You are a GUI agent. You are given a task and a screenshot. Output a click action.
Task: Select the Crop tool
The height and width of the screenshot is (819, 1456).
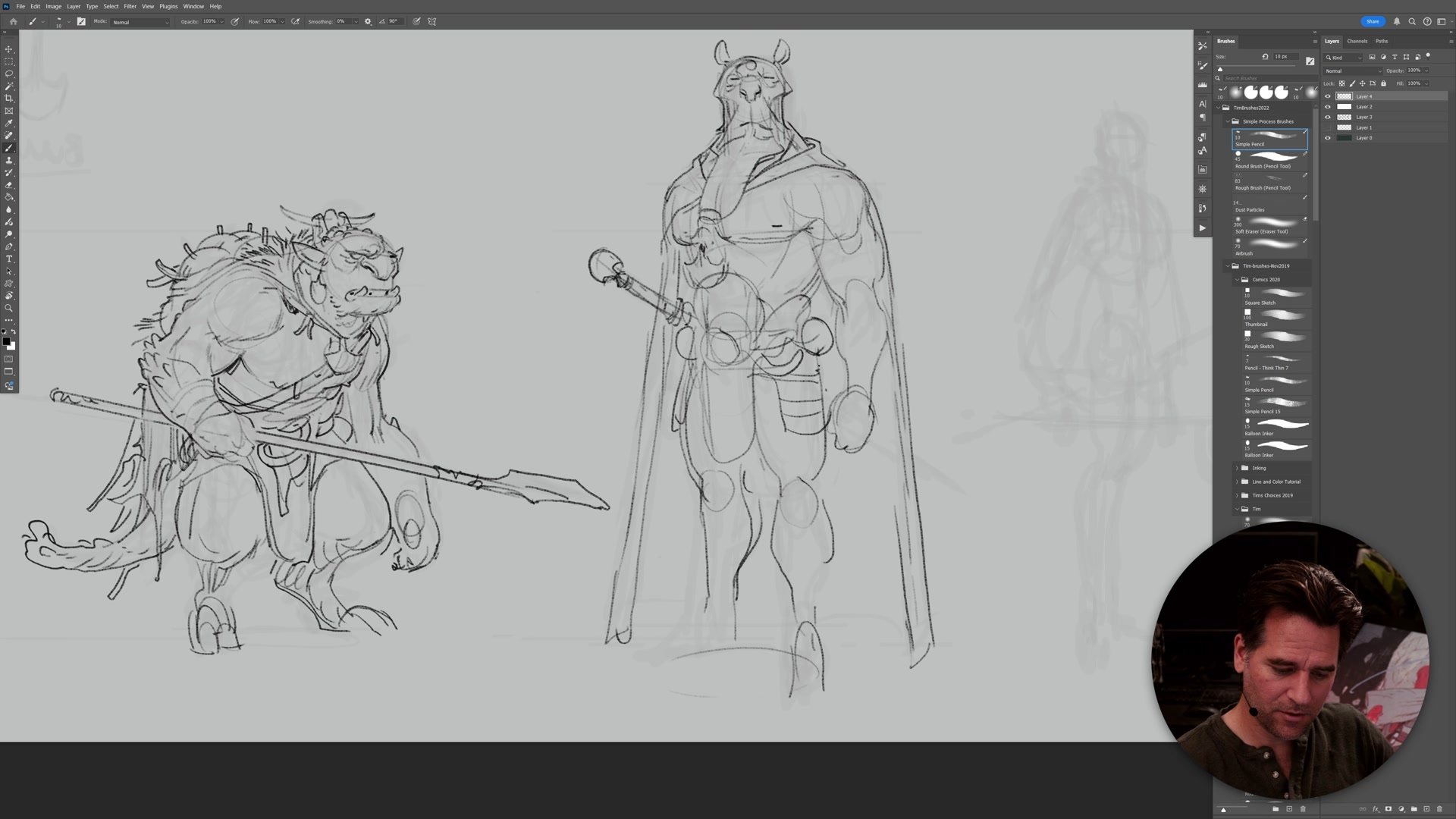9,99
